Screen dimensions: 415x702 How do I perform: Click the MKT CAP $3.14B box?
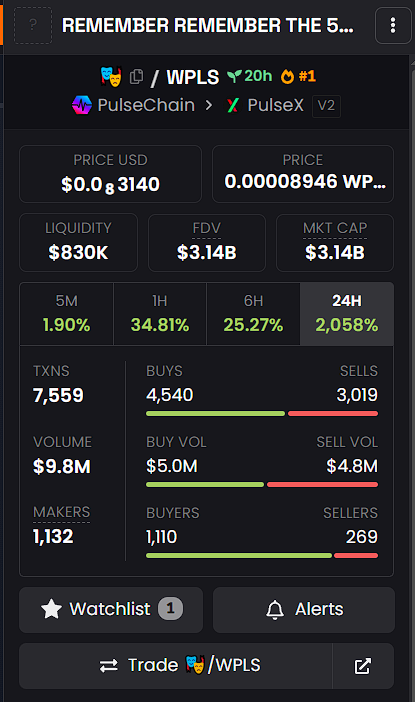click(x=335, y=243)
